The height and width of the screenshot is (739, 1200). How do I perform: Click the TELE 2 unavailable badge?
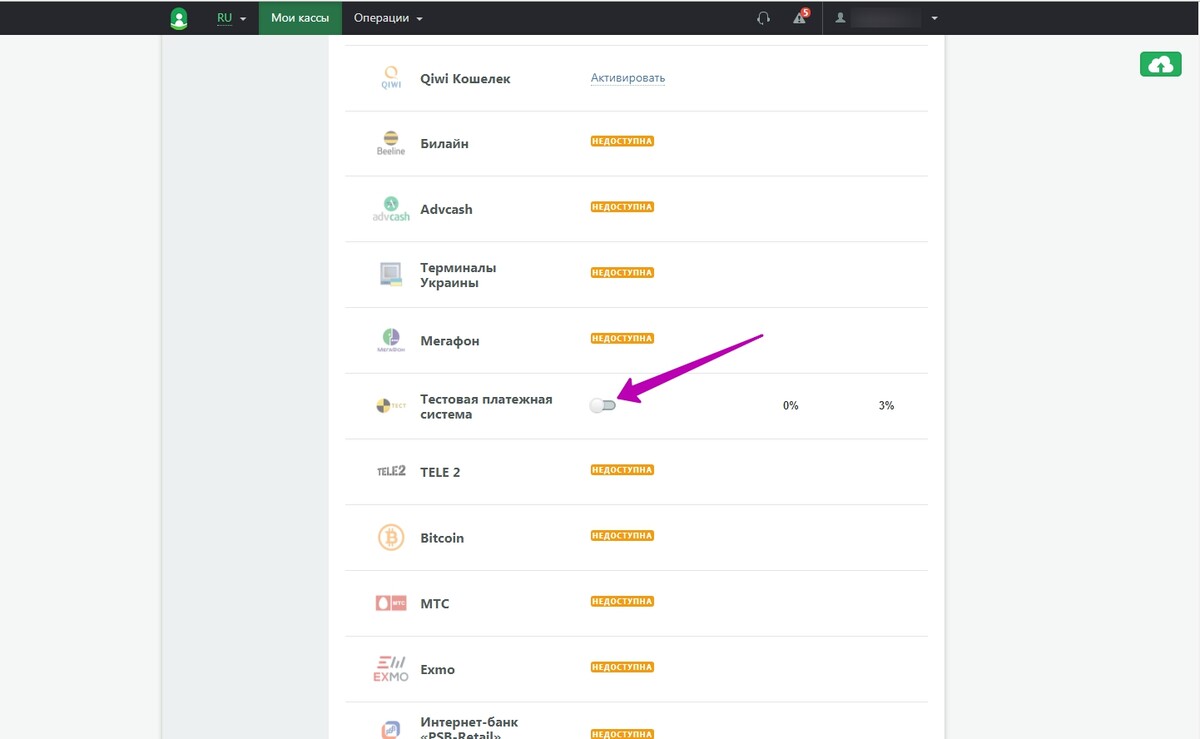pos(622,470)
